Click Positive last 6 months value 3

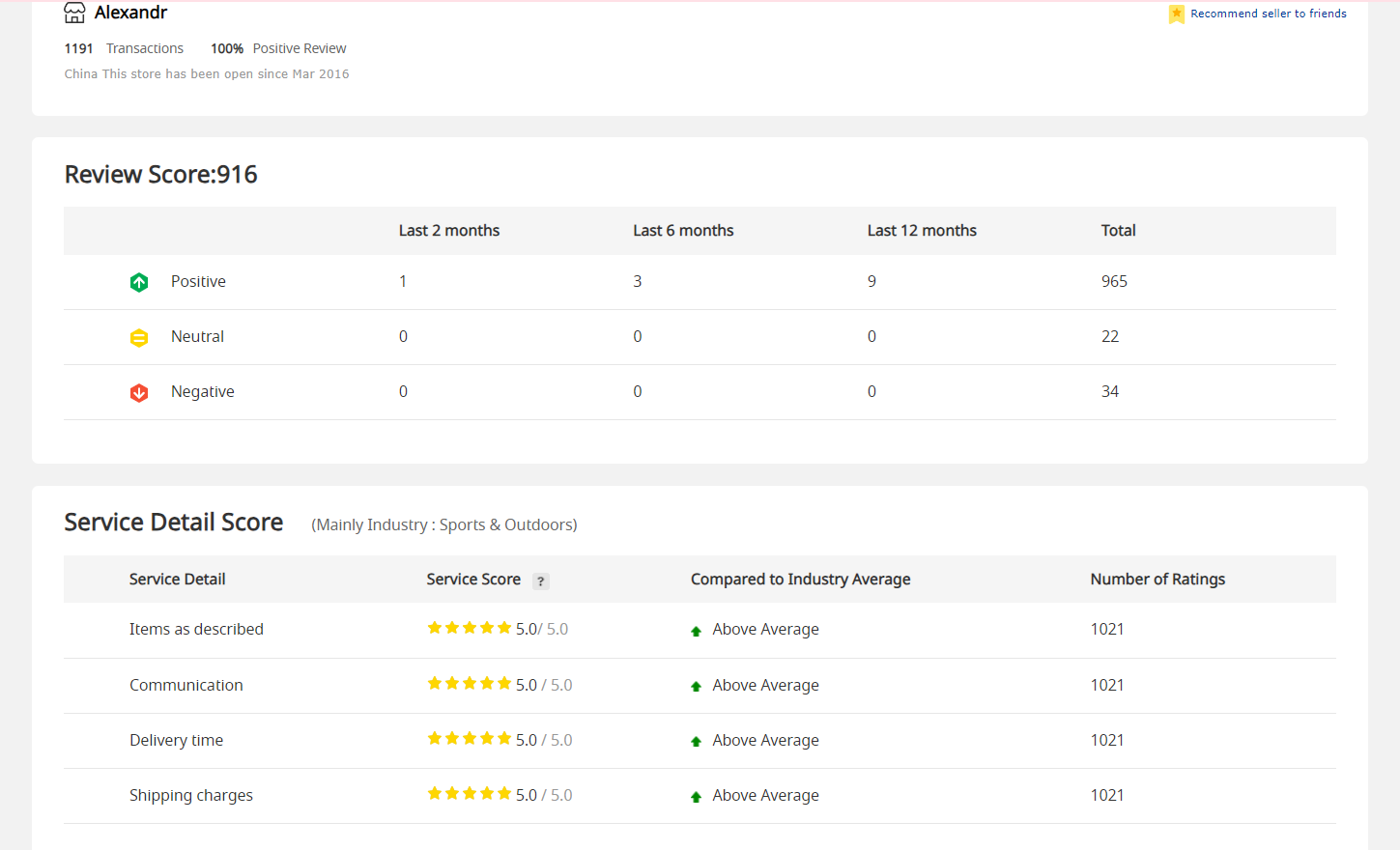pyautogui.click(x=637, y=281)
